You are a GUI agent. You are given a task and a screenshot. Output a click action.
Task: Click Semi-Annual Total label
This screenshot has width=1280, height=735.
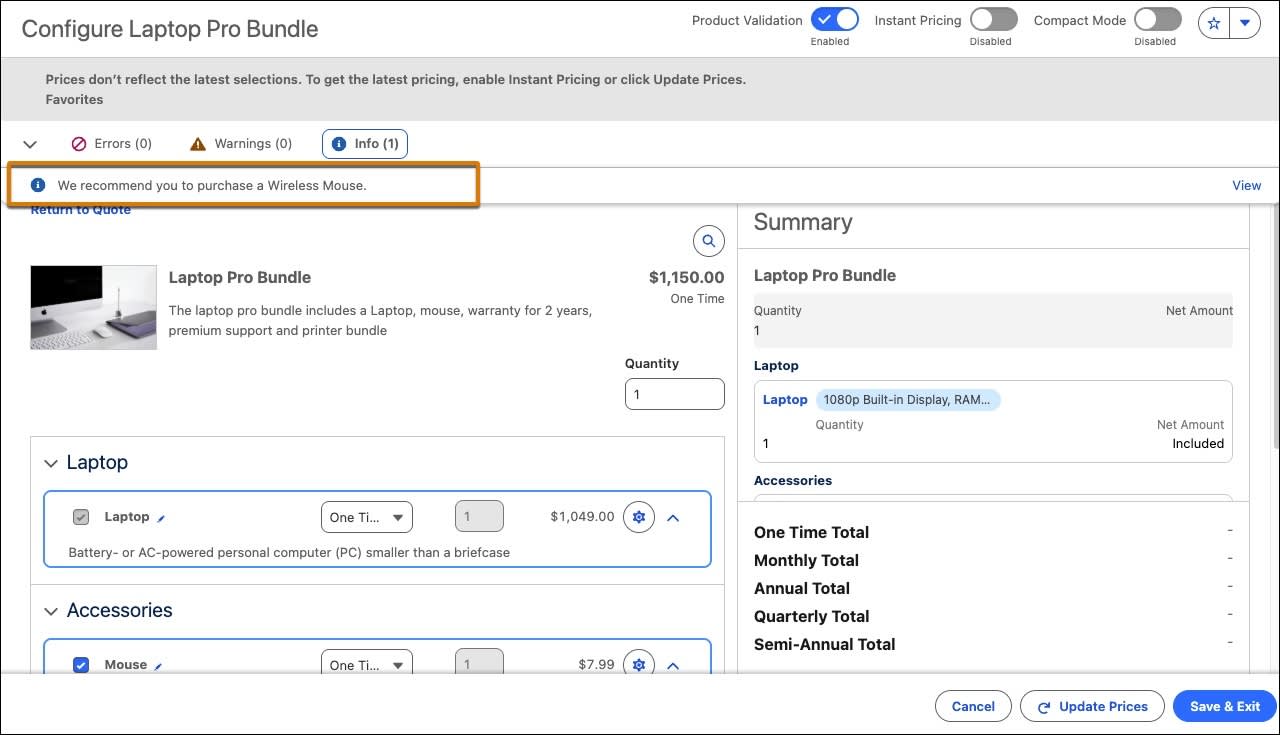coord(824,644)
